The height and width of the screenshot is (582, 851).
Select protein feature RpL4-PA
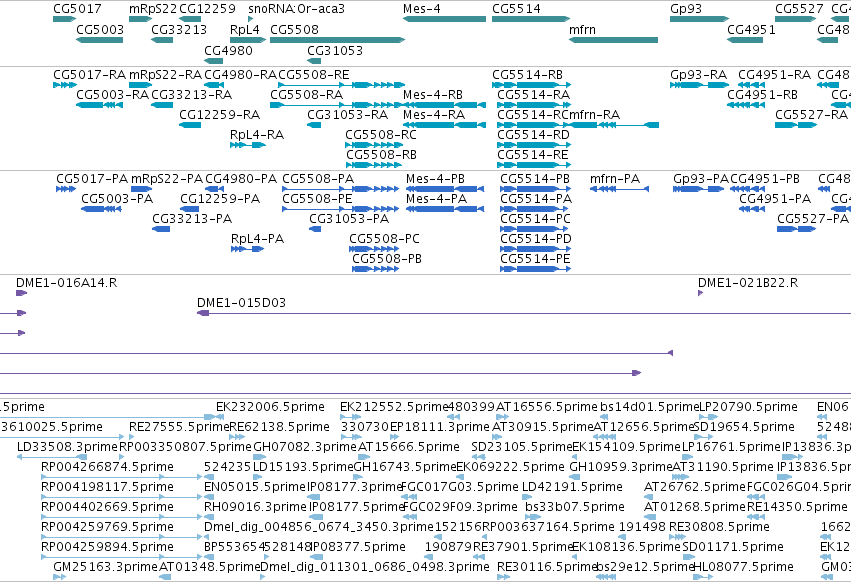tap(247, 249)
